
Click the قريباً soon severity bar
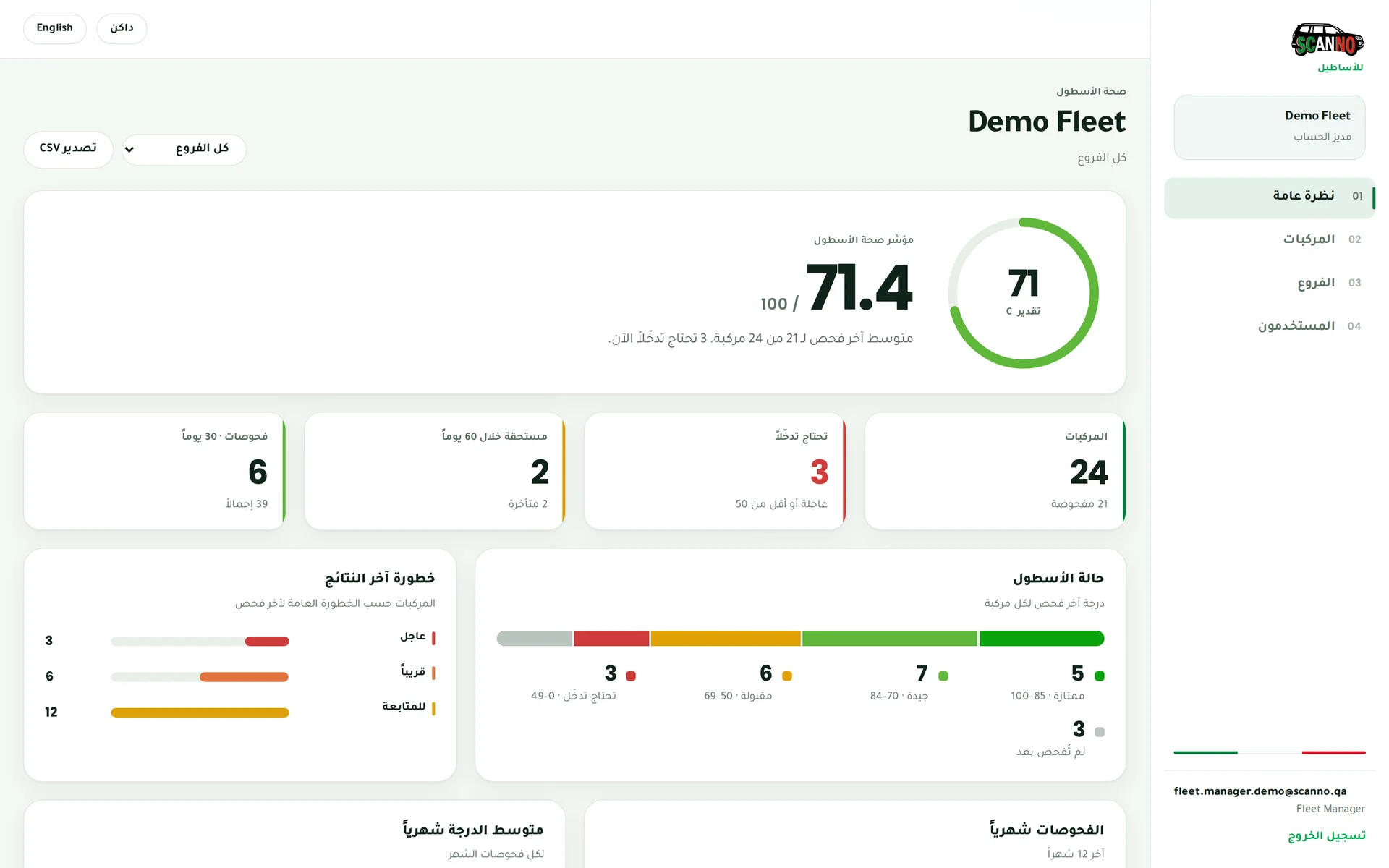coord(200,677)
